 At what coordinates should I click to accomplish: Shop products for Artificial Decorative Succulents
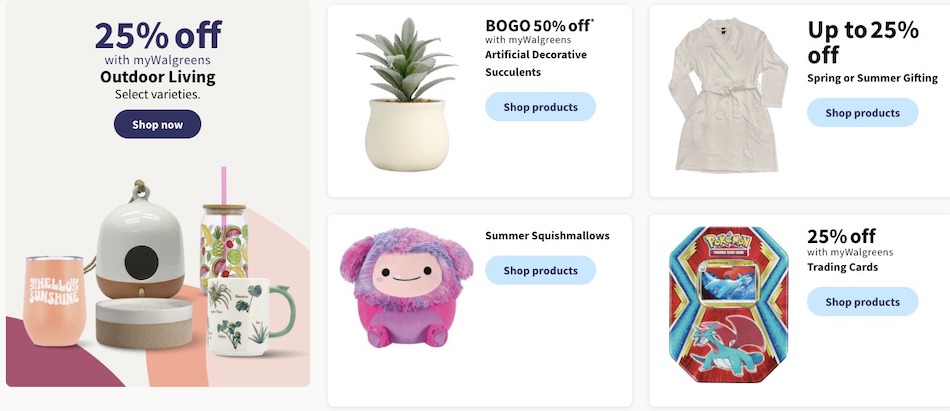(x=540, y=107)
